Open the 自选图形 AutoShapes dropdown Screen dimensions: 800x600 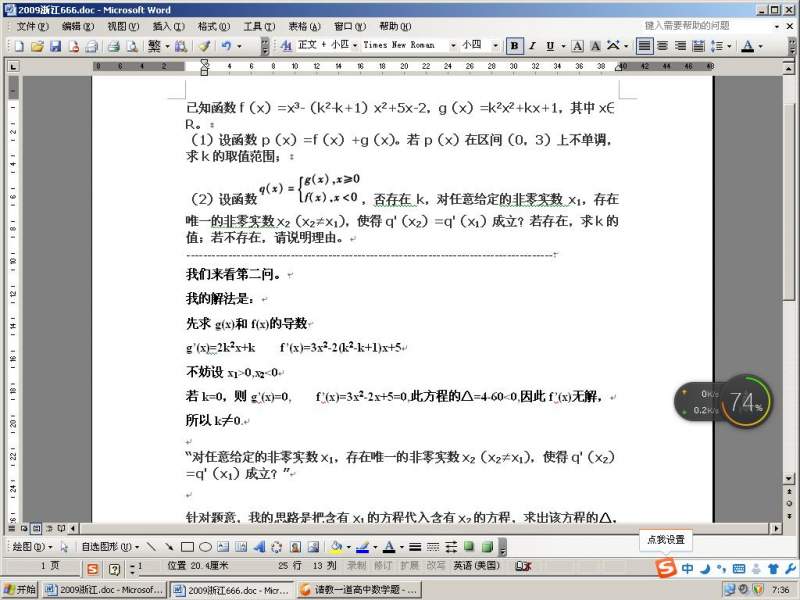110,547
